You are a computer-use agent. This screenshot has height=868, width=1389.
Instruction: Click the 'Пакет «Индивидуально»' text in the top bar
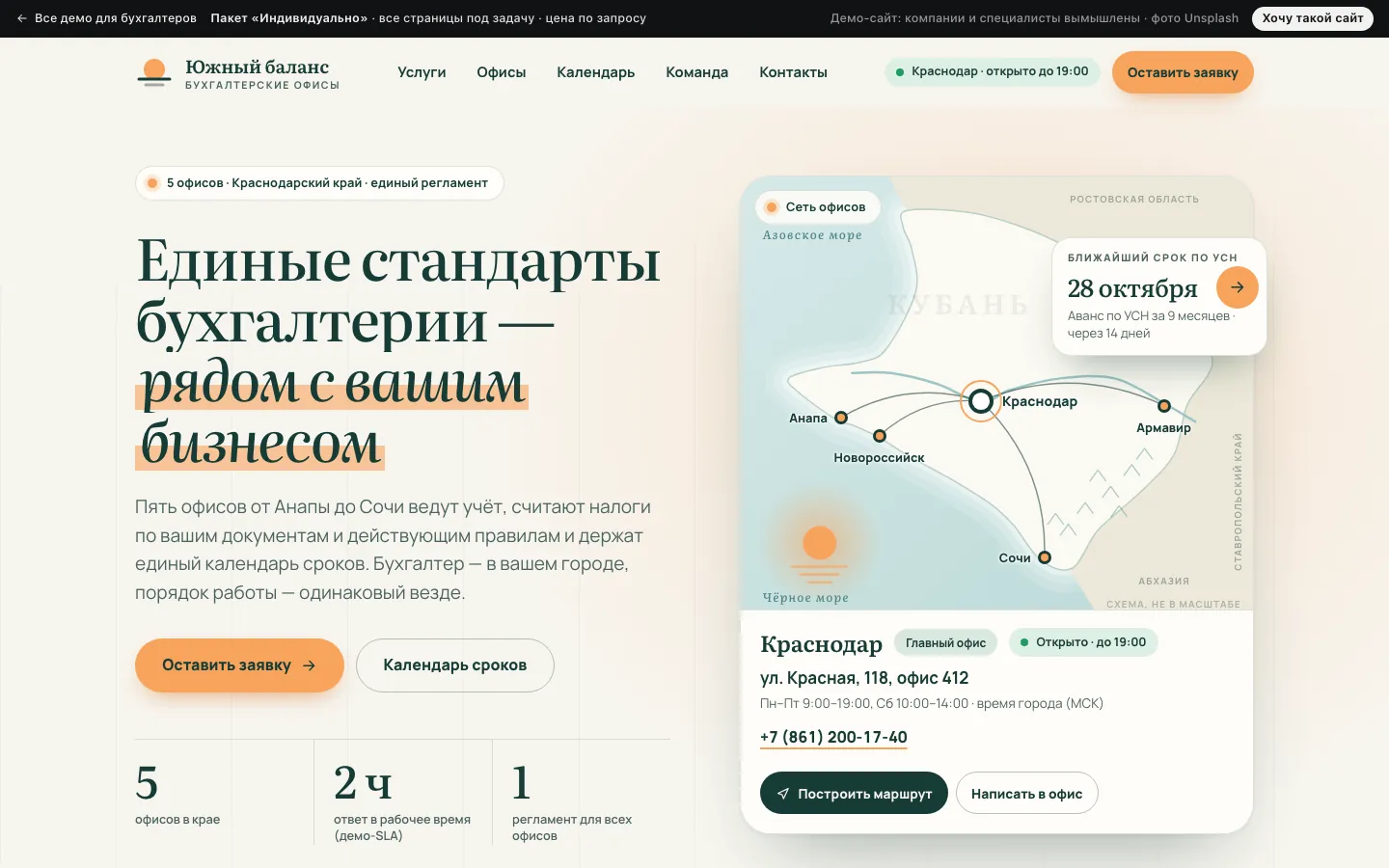click(x=289, y=18)
